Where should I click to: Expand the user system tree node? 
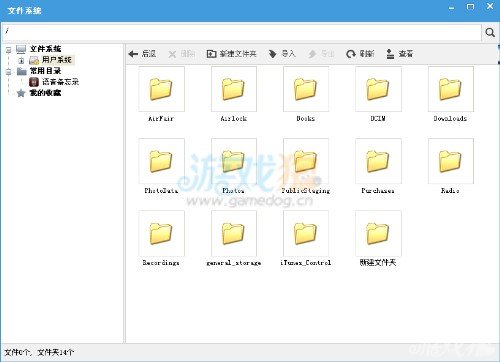tap(21, 60)
